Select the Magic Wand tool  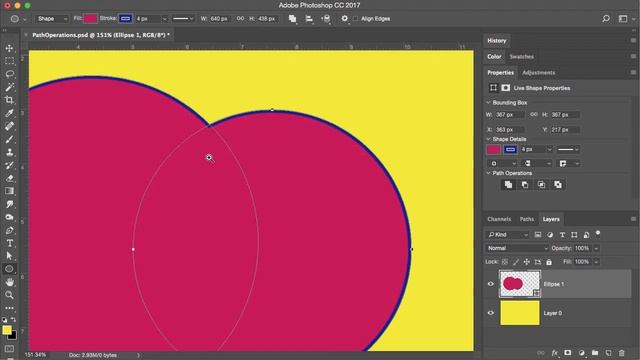[9, 87]
